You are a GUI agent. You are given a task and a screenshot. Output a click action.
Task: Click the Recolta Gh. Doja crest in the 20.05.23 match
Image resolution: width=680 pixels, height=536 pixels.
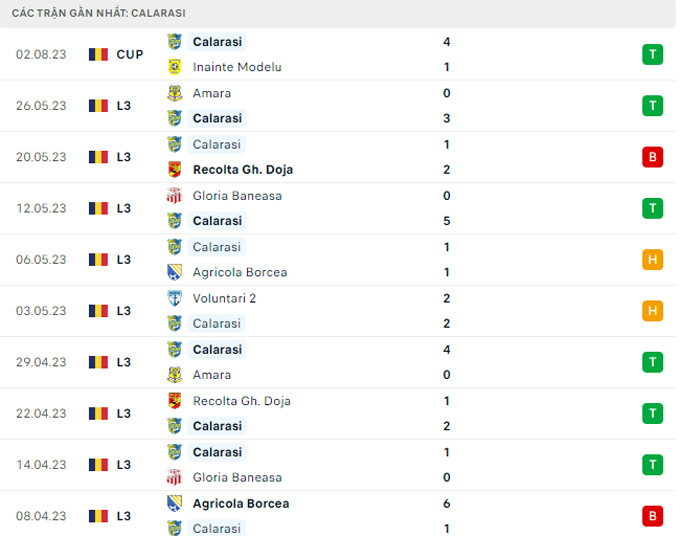174,170
